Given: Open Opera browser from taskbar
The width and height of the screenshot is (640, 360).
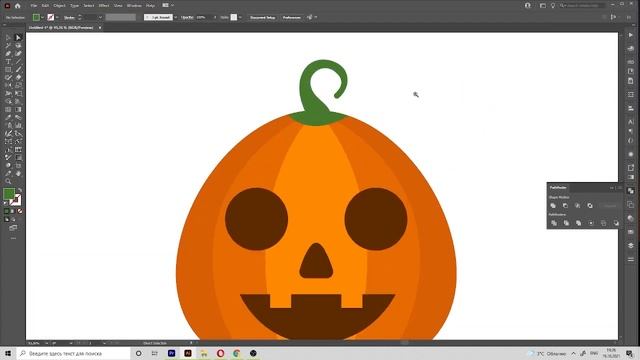Looking at the screenshot, I should [x=220, y=353].
